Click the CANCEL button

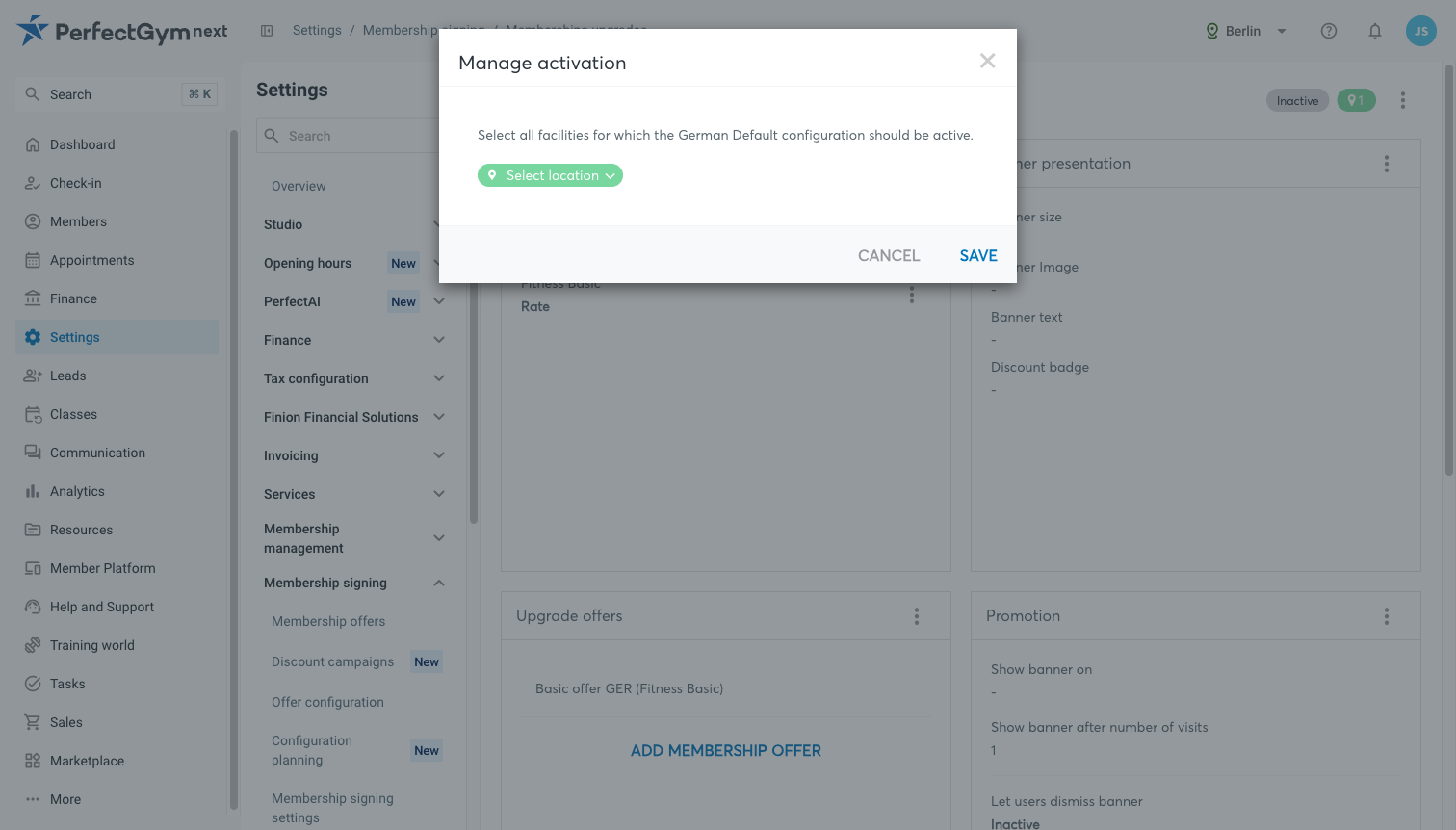(889, 255)
